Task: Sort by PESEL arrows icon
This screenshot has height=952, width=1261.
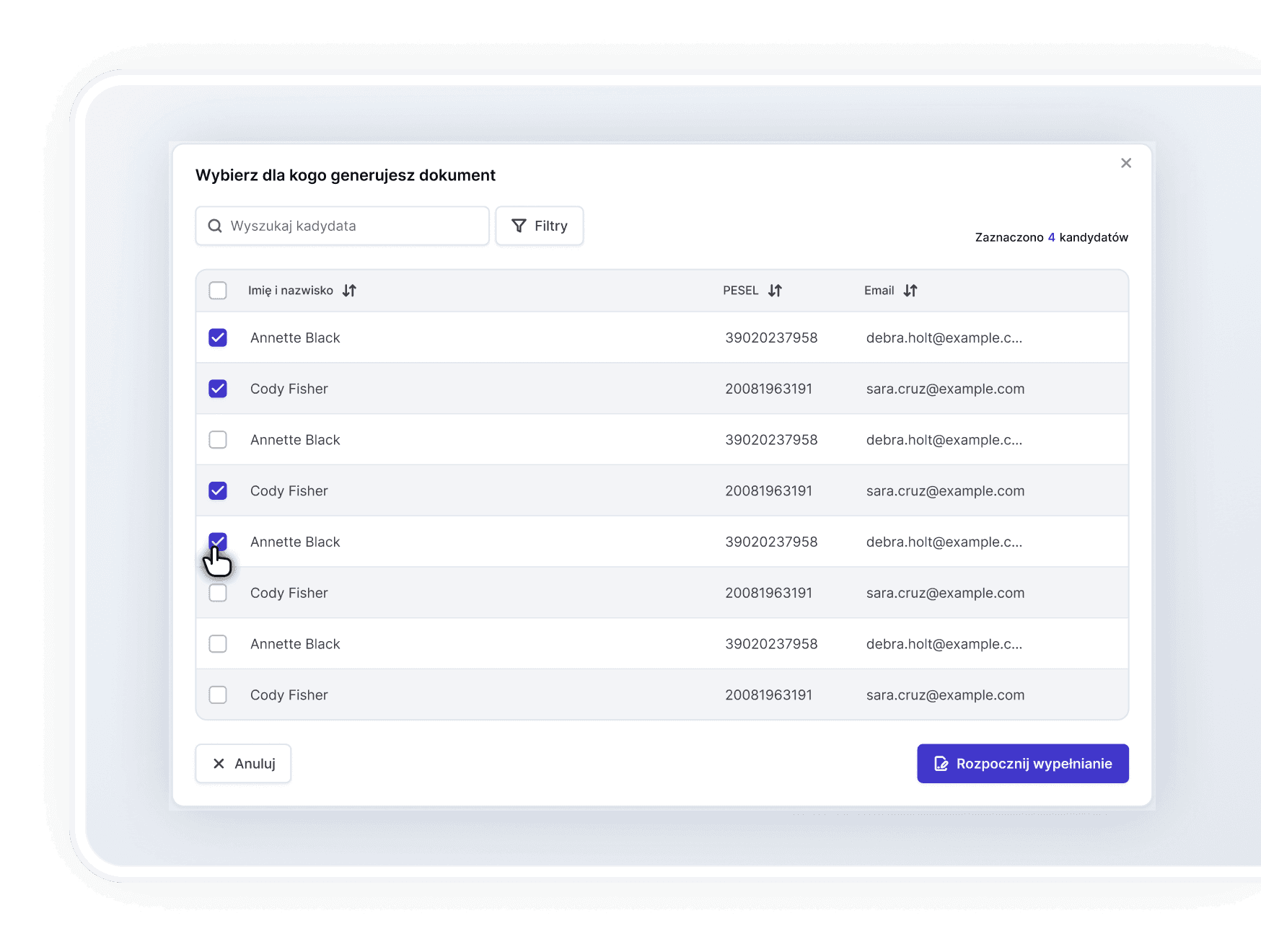Action: (775, 291)
